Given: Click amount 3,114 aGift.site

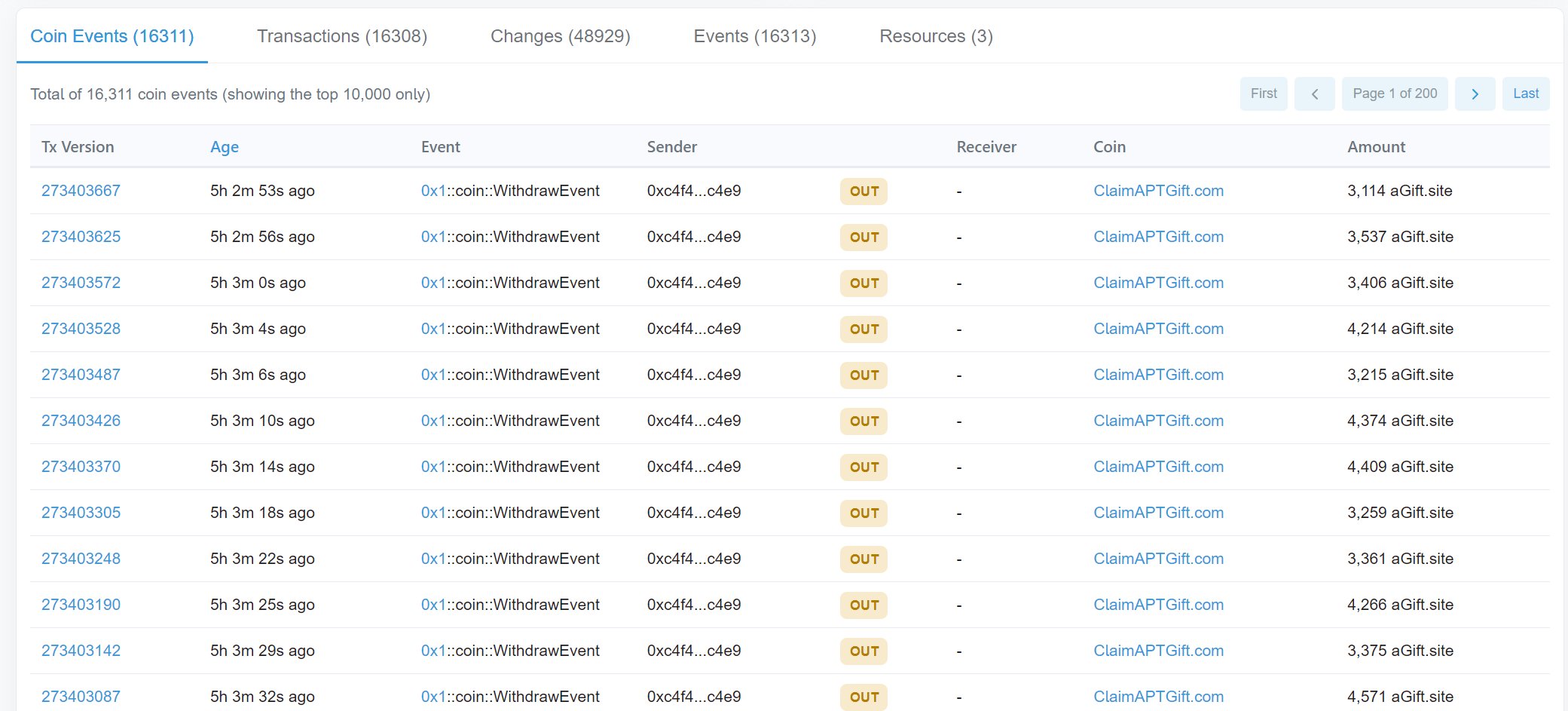Looking at the screenshot, I should pos(1400,191).
